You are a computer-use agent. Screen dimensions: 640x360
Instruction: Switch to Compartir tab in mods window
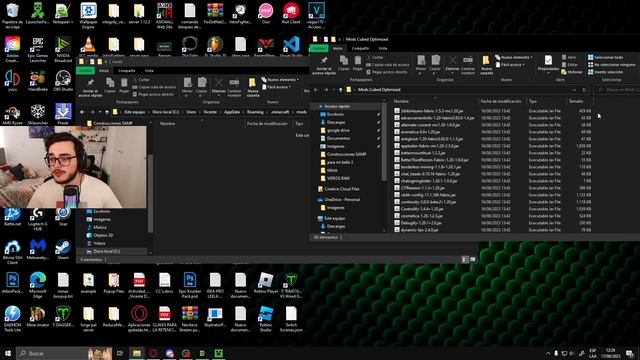click(127, 71)
